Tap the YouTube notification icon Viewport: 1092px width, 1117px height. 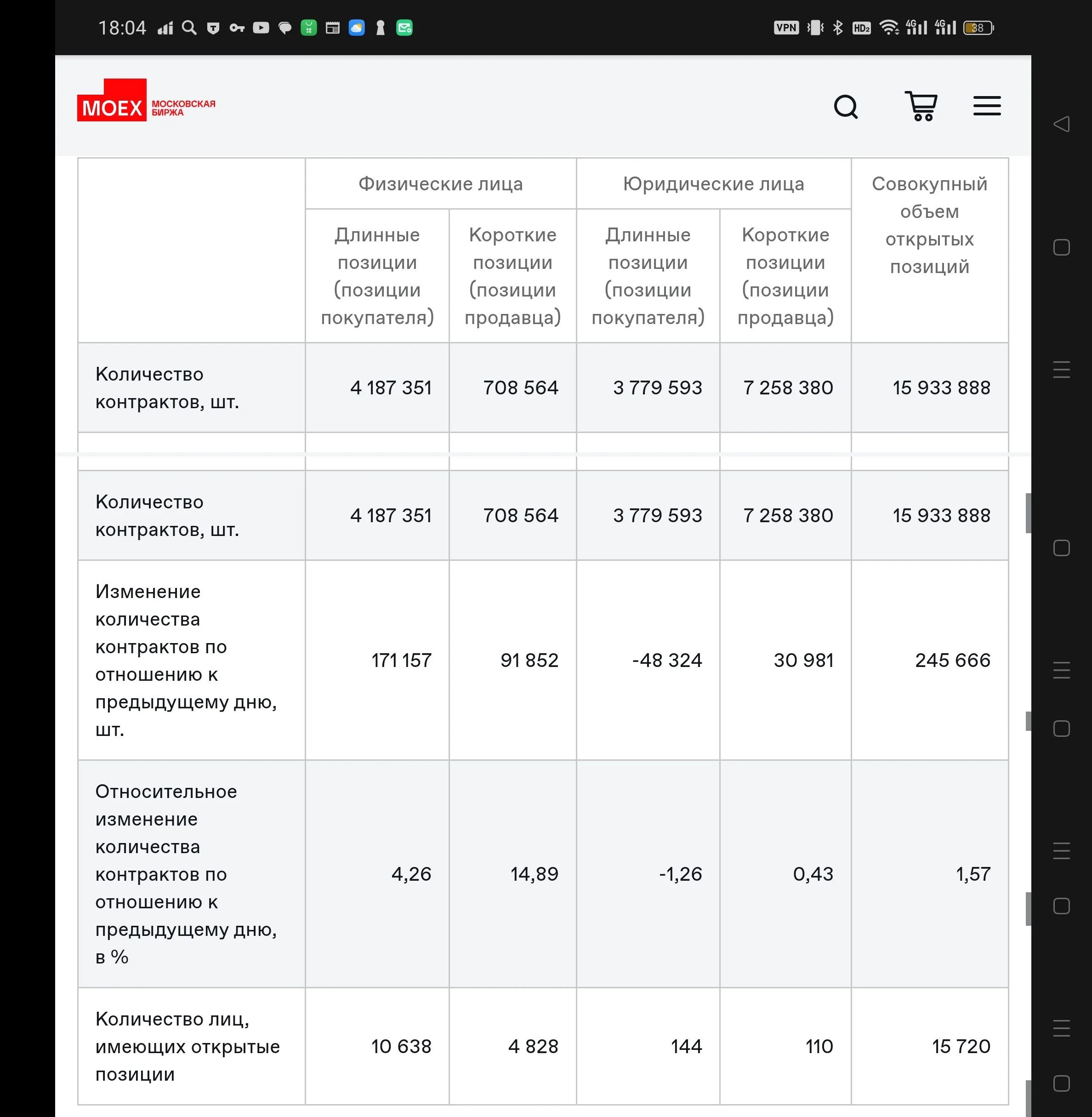tap(261, 28)
